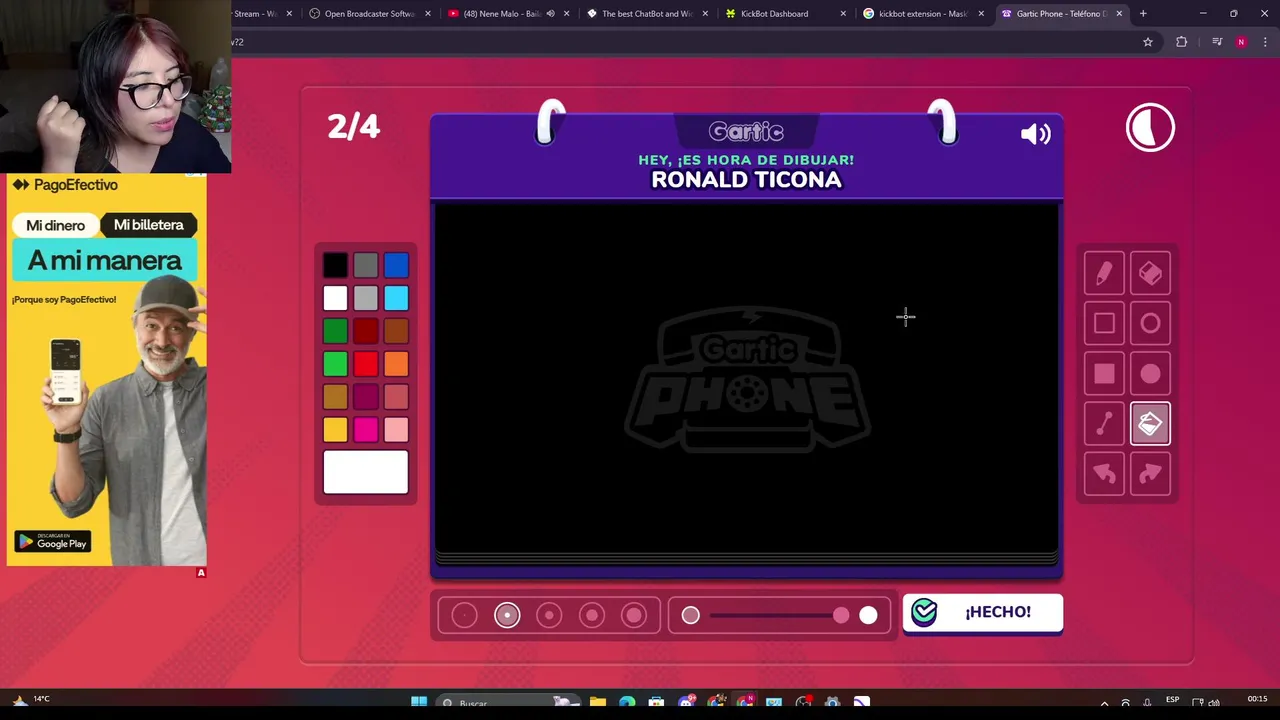
Task: Click the full-opacity white circle at slider end
Action: click(x=868, y=616)
